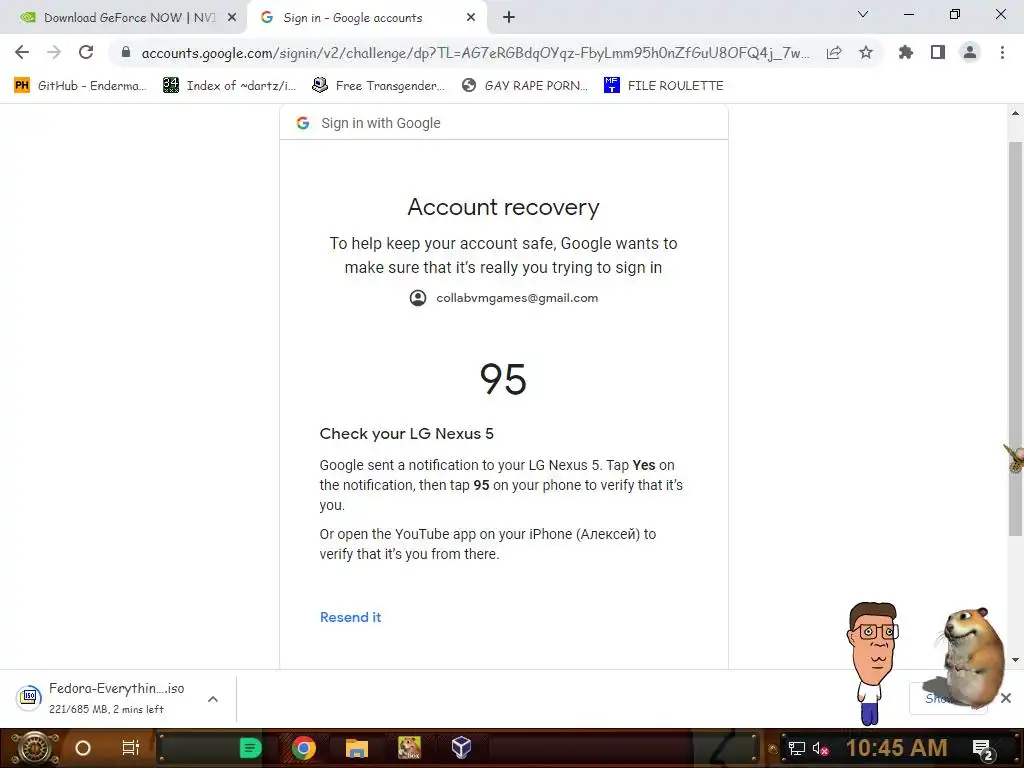View site information via the lock icon

coord(126,52)
